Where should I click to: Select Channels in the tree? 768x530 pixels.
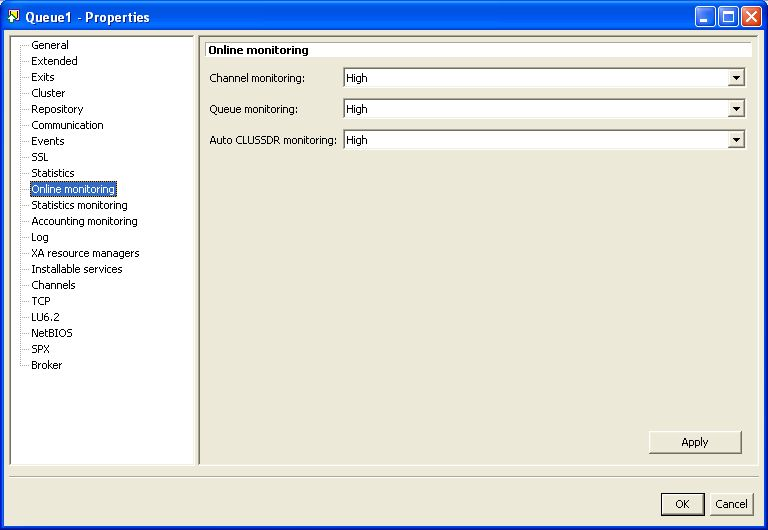coord(53,285)
